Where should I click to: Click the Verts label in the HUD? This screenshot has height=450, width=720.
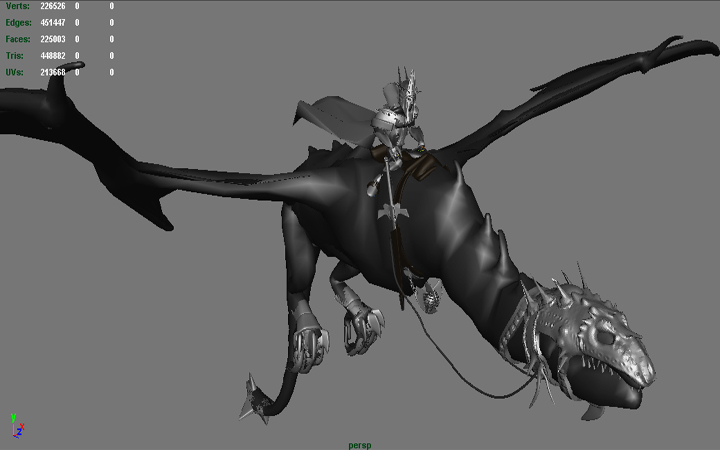[x=17, y=6]
